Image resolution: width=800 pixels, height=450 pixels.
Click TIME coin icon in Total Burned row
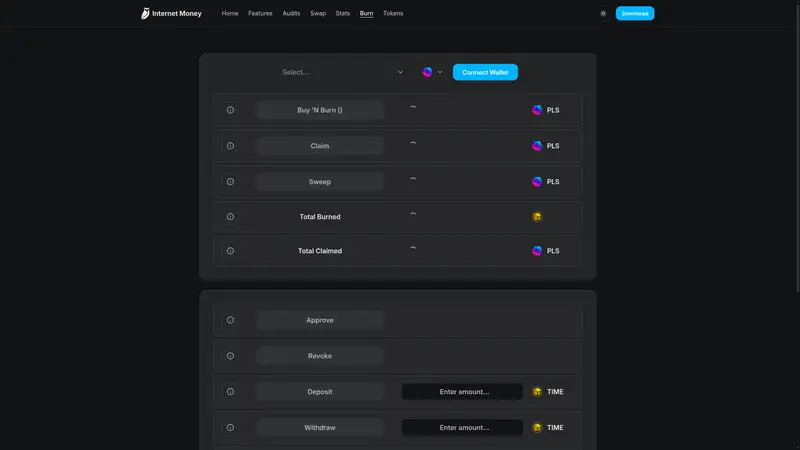tap(537, 217)
